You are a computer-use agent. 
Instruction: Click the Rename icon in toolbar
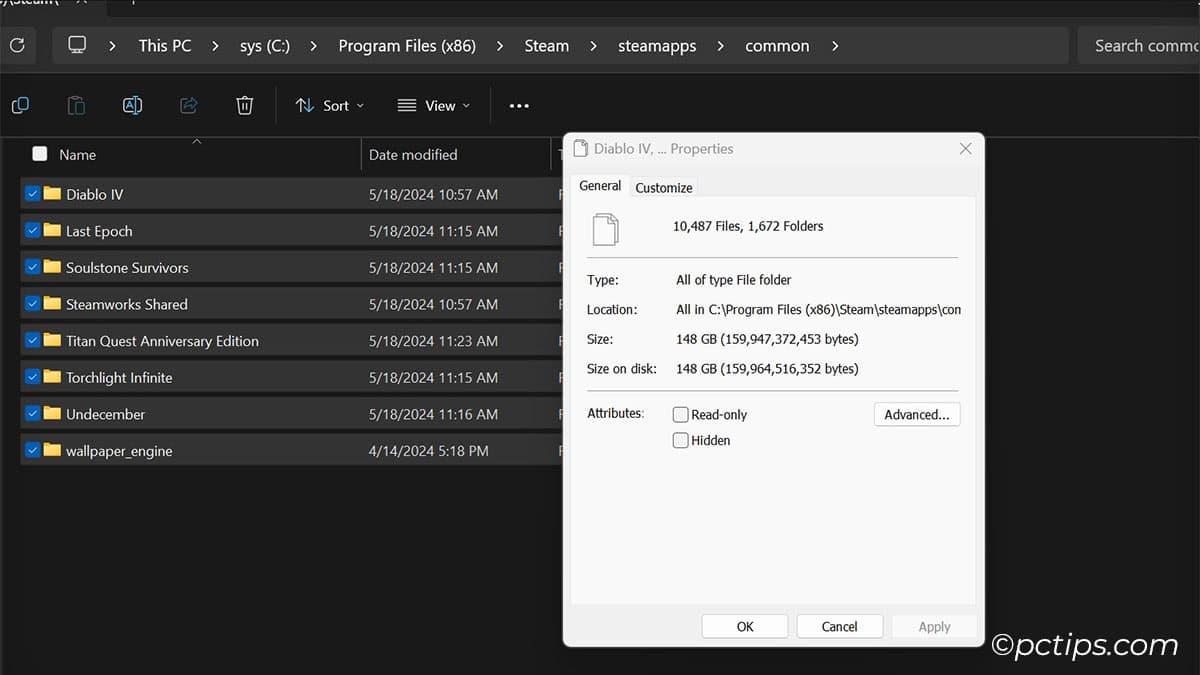coord(132,105)
